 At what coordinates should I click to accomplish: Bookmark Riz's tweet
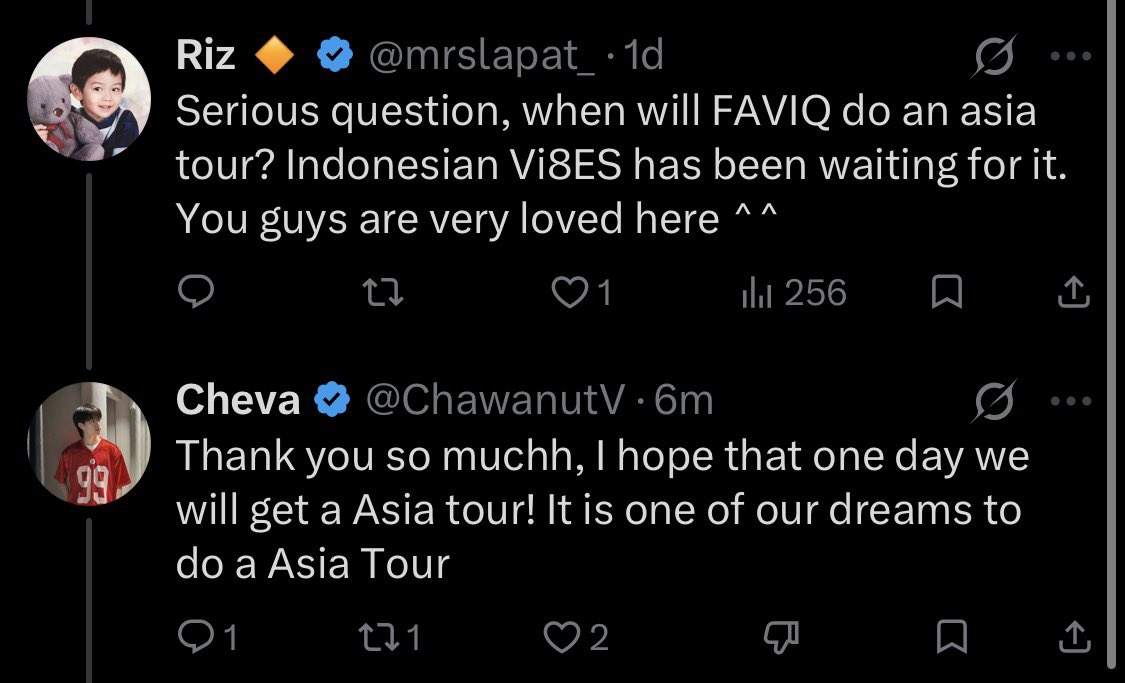(946, 293)
